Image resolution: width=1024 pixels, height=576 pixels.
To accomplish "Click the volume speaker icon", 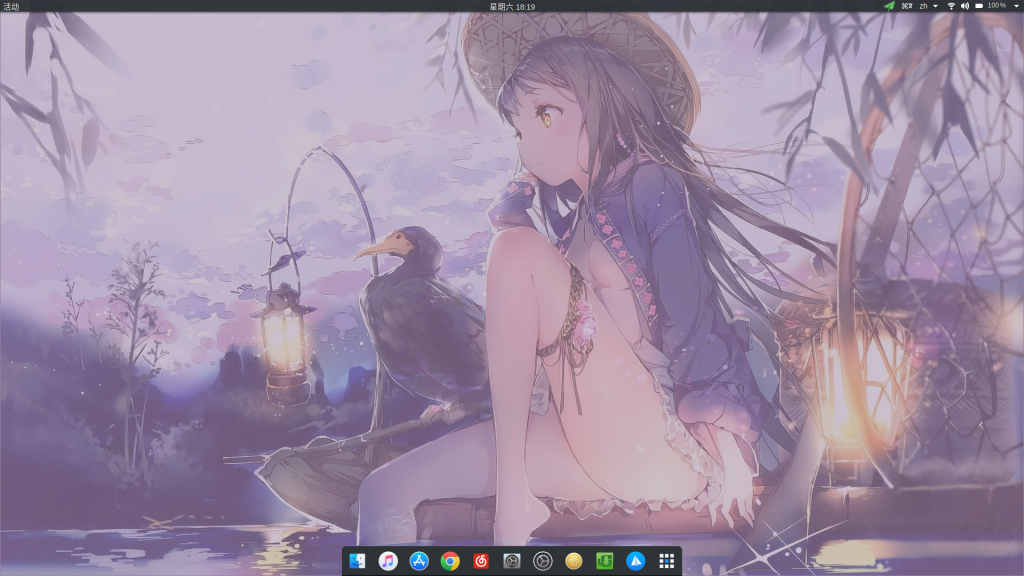I will point(965,6).
